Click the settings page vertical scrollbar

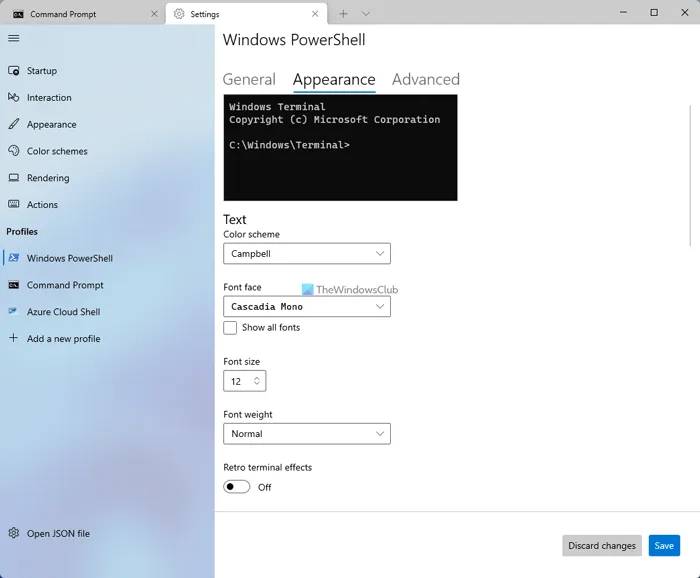pyautogui.click(x=690, y=175)
